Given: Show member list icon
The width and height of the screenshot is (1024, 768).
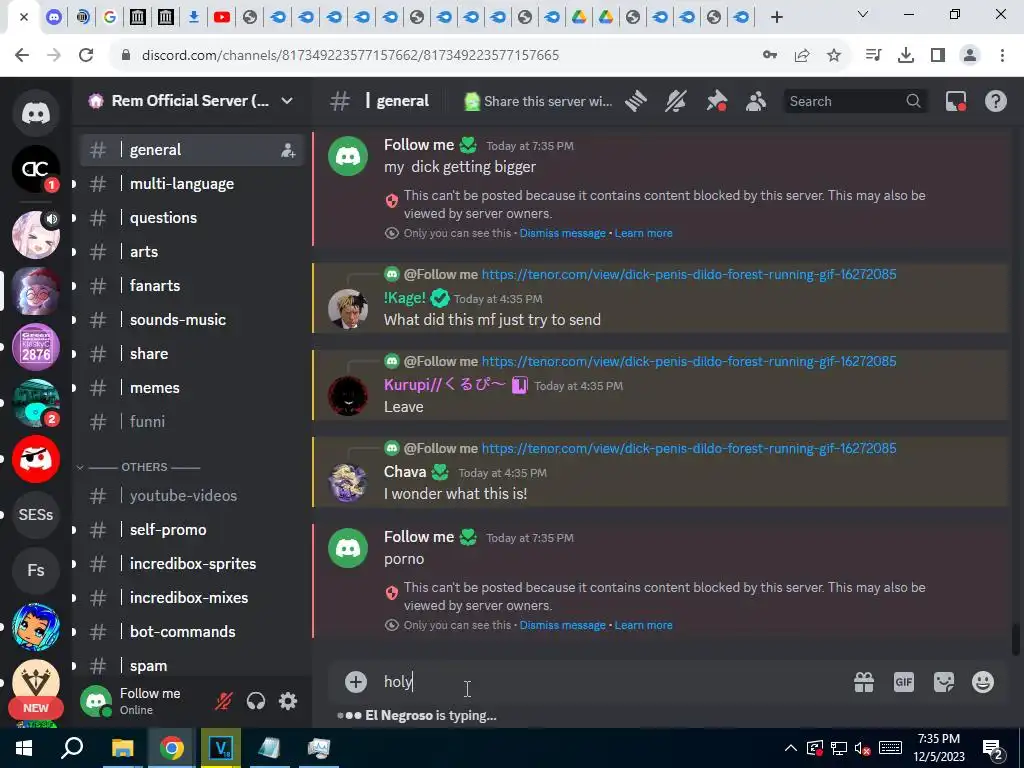Looking at the screenshot, I should pos(756,101).
